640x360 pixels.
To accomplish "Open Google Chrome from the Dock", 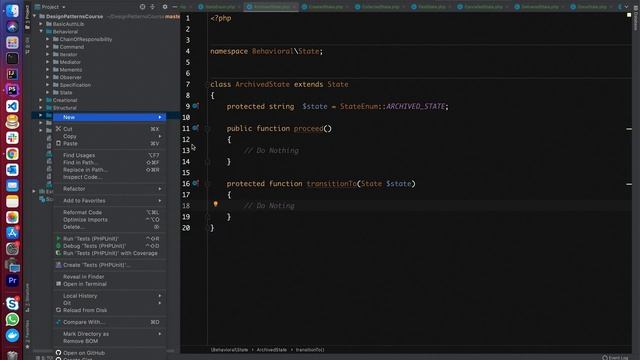I will [12, 154].
